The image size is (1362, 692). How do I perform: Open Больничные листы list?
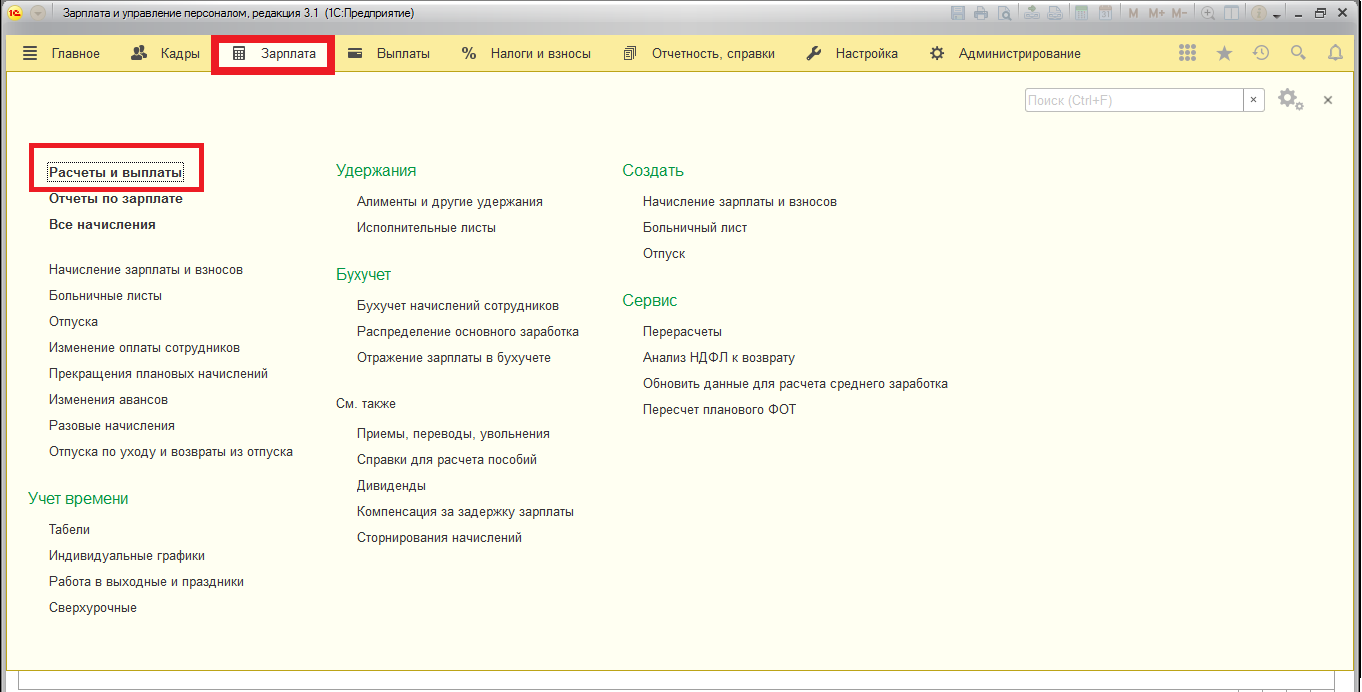pos(105,296)
